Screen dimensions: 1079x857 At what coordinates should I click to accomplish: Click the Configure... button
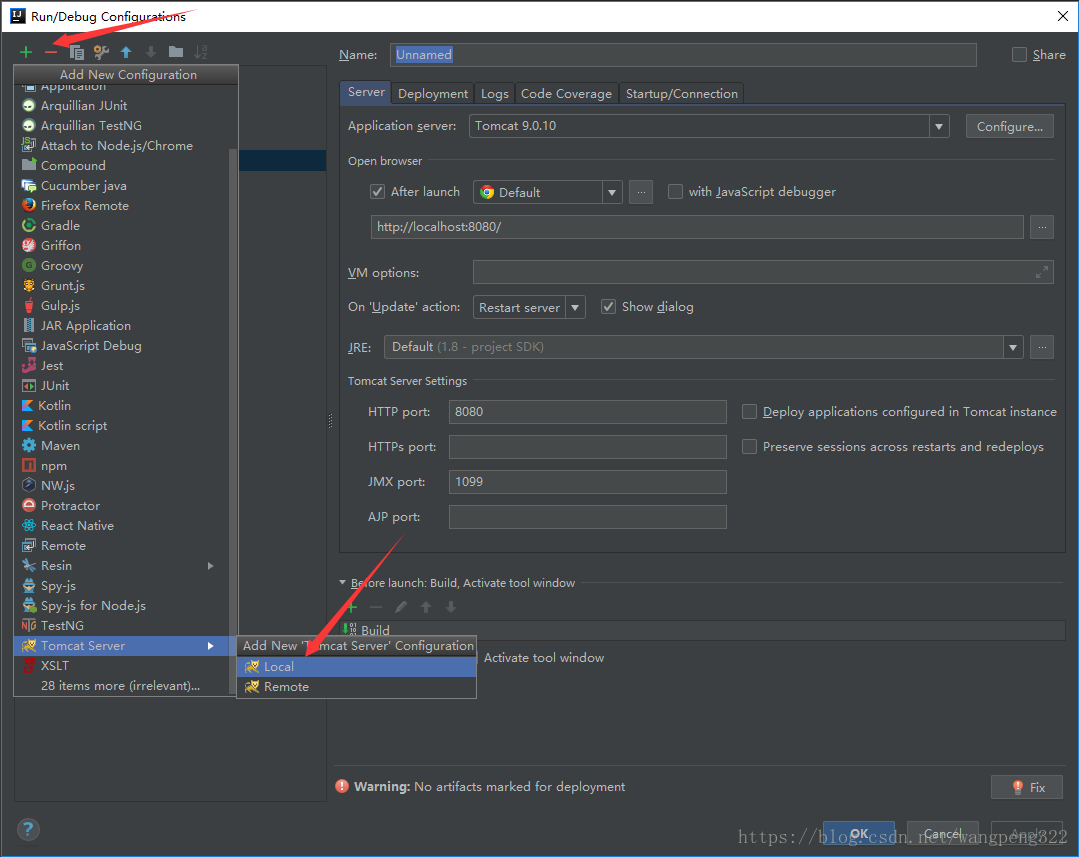click(x=1009, y=126)
